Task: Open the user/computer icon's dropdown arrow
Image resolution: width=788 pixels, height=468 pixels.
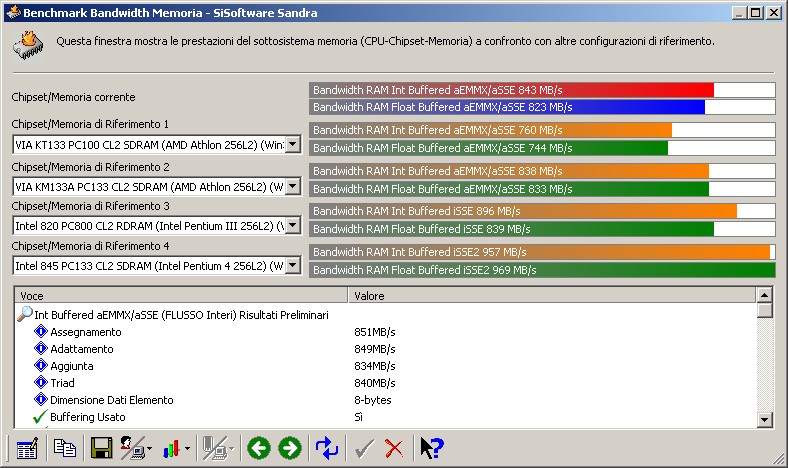Action: pyautogui.click(x=150, y=448)
